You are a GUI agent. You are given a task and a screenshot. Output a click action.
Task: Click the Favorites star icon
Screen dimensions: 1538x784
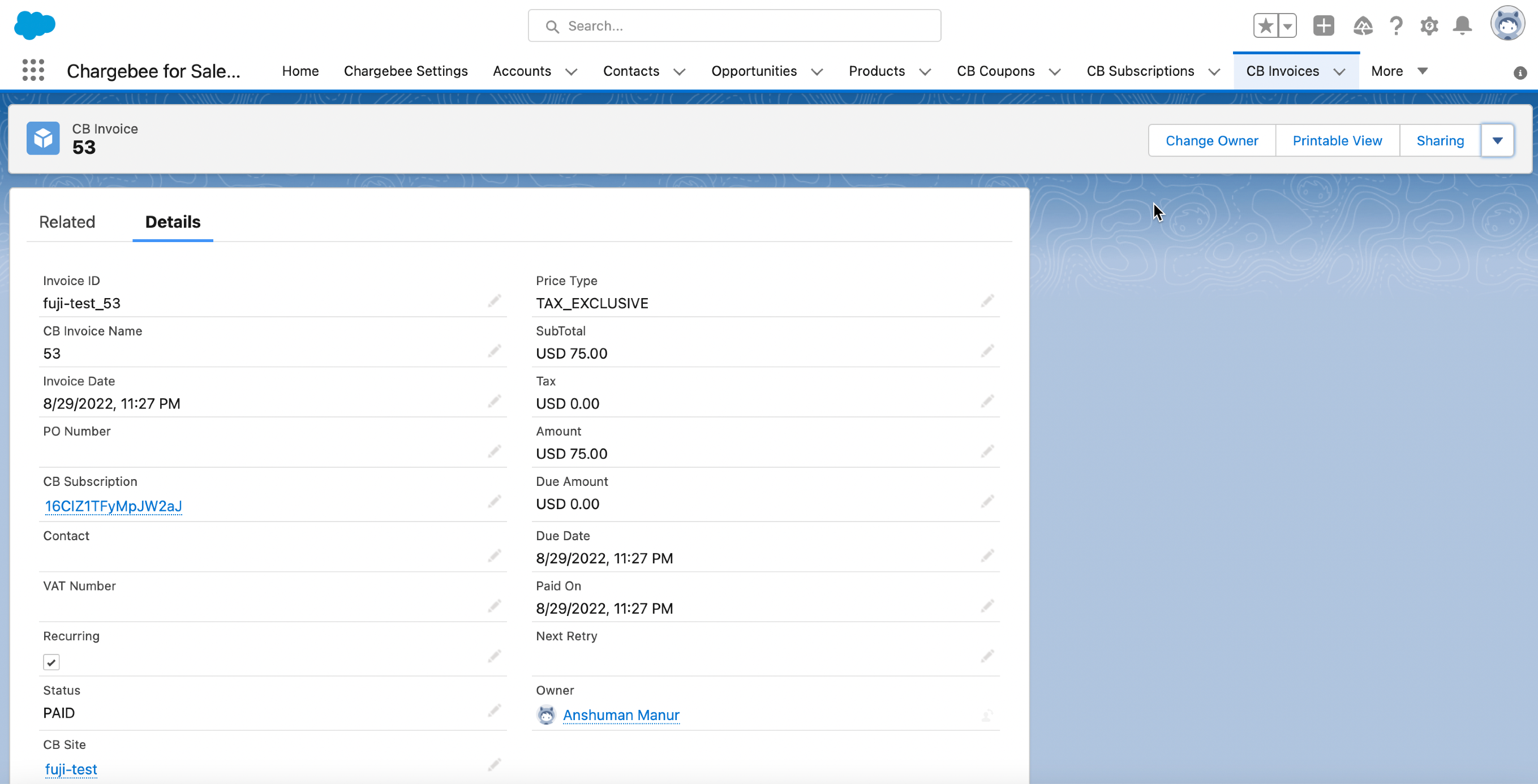tap(1265, 25)
